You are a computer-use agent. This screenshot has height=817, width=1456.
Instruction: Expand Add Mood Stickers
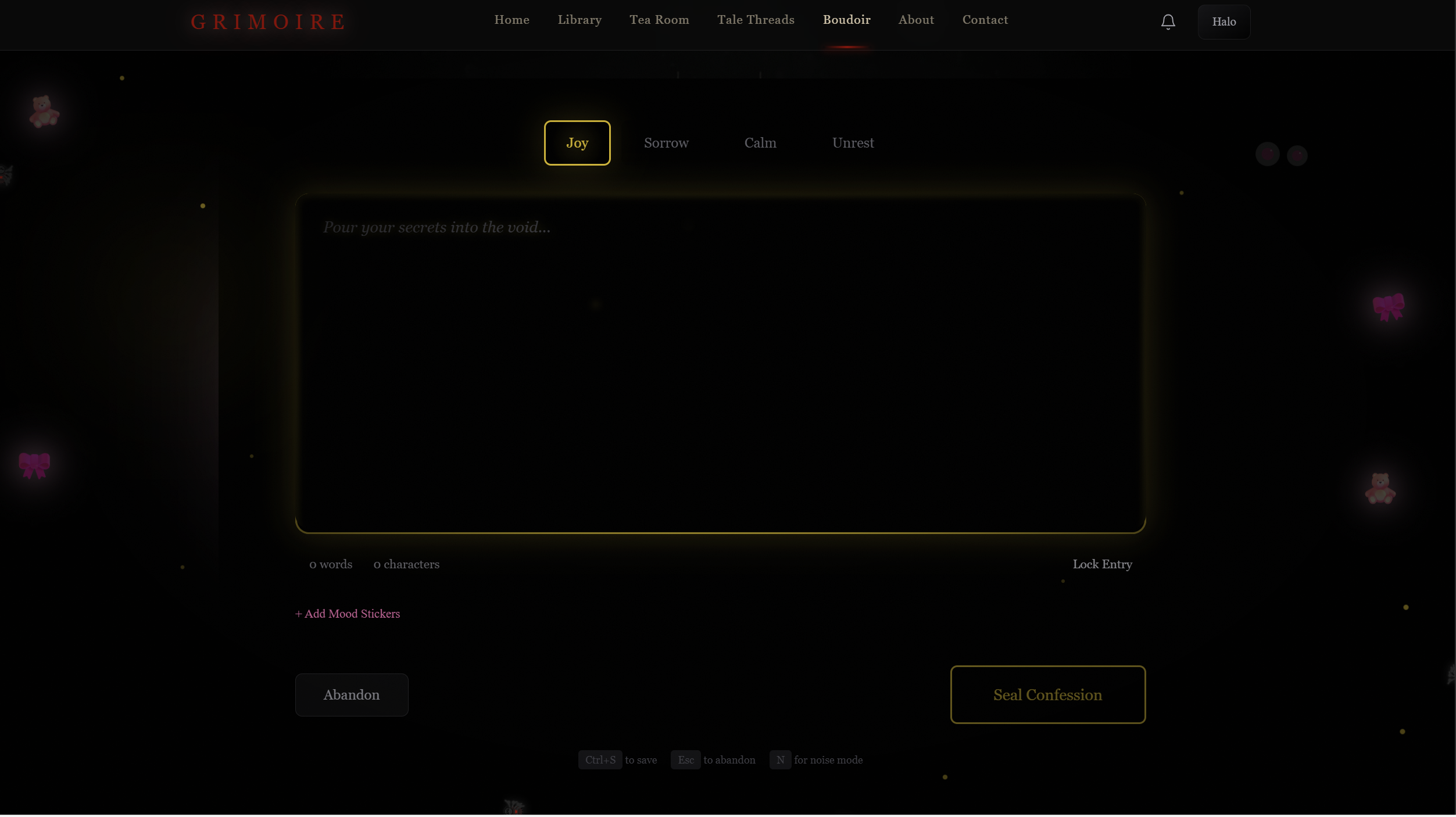348,614
